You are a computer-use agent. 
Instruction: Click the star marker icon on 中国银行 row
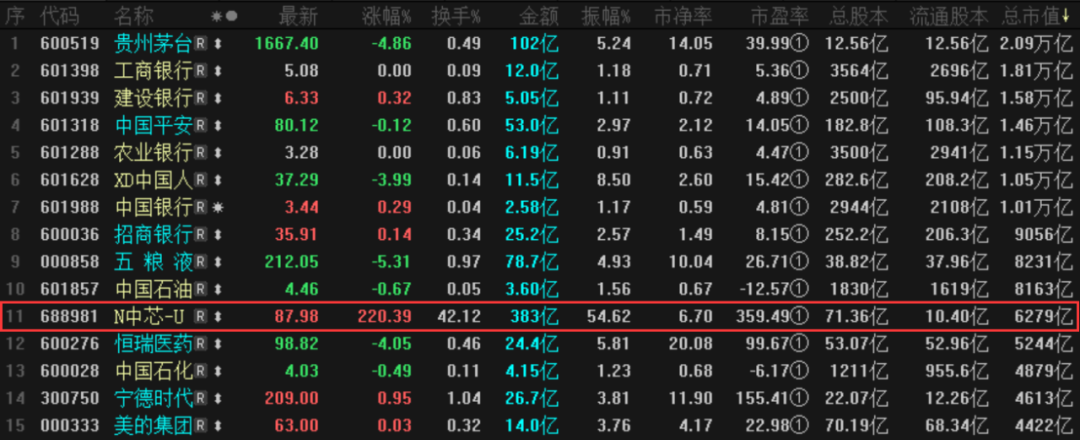click(x=217, y=207)
